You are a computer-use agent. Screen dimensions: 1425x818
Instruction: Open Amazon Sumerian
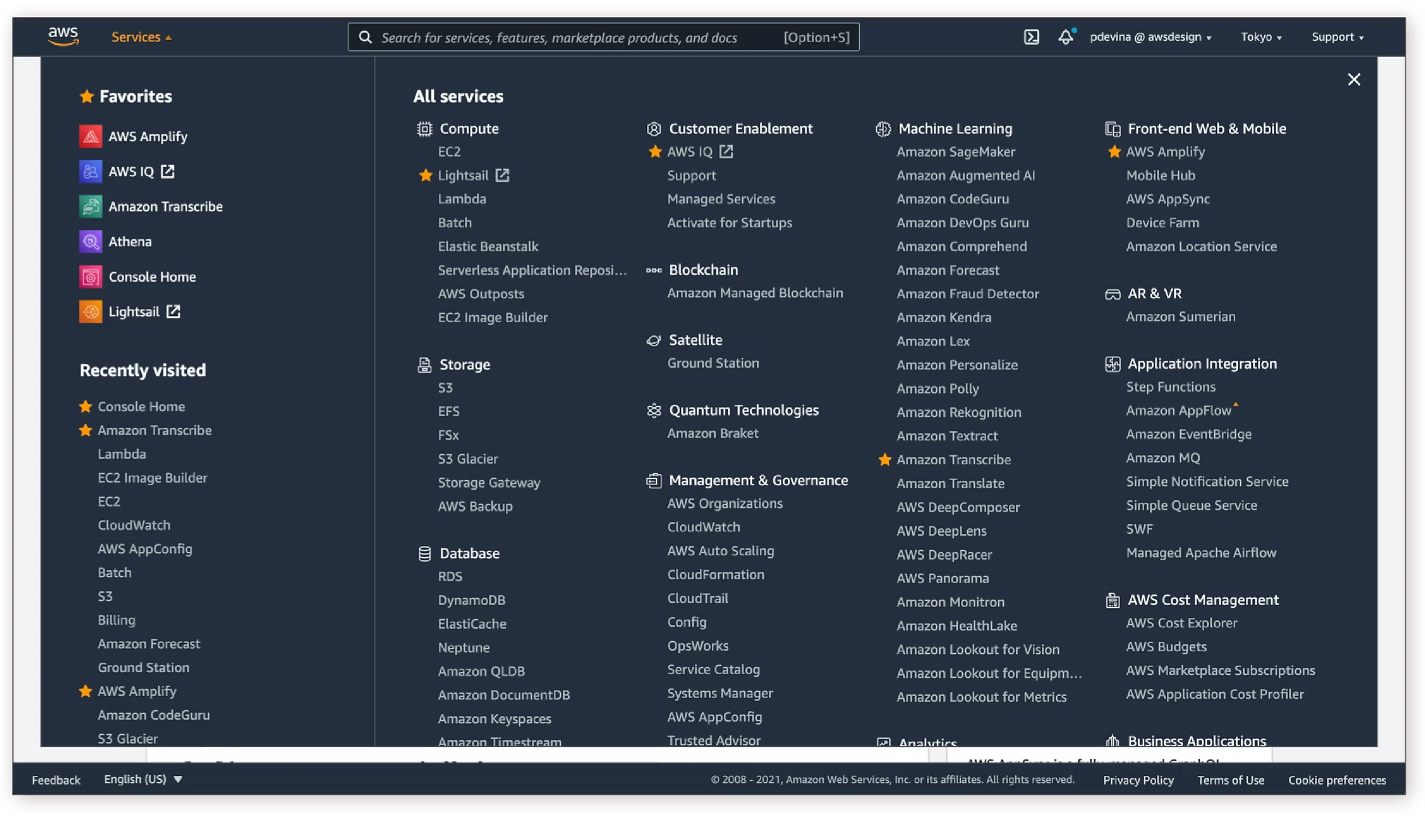click(x=1181, y=317)
